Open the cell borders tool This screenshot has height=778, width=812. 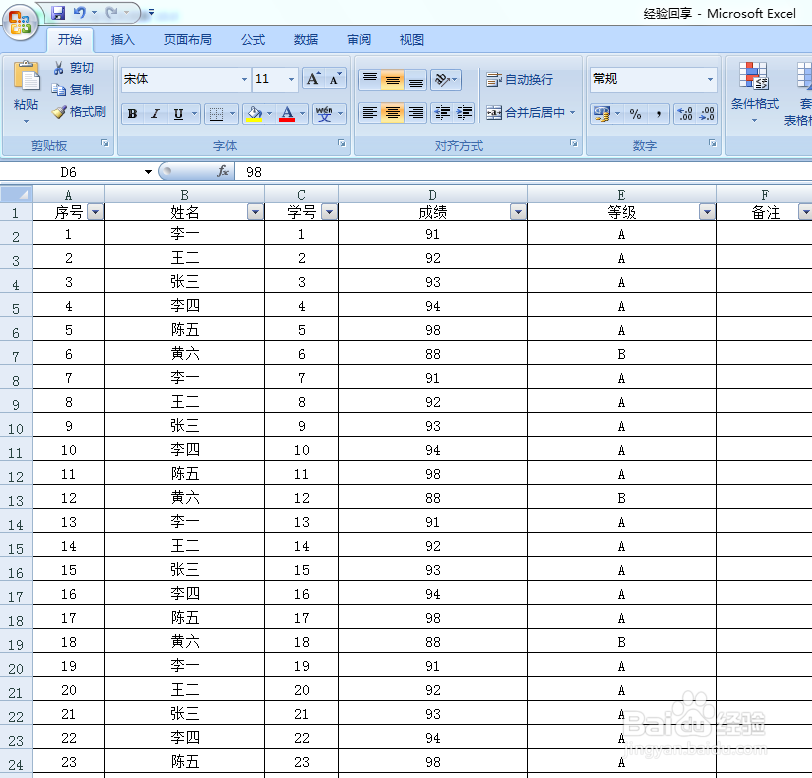tap(216, 114)
